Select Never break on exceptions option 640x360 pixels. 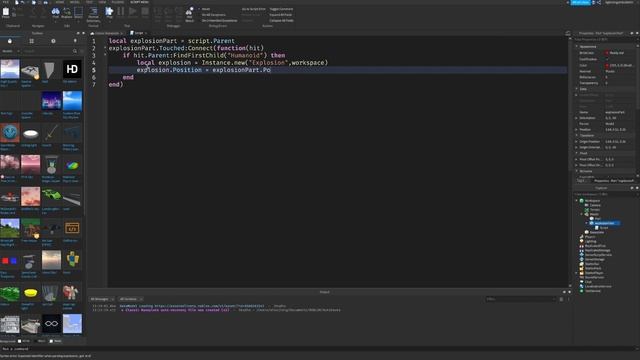pos(206,9)
